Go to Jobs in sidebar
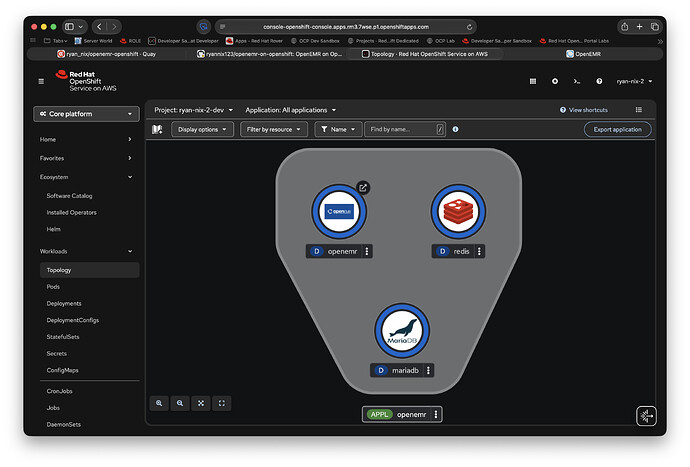This screenshot has width=690, height=467. [x=53, y=408]
